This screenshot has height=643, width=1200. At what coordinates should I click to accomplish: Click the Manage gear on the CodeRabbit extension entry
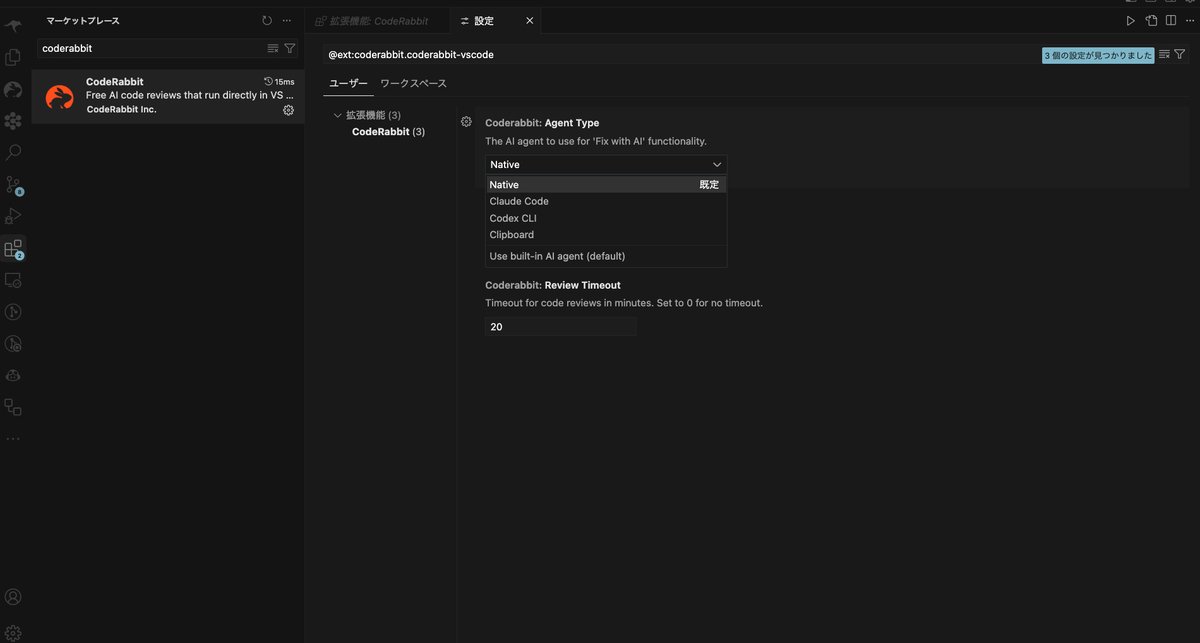(288, 110)
